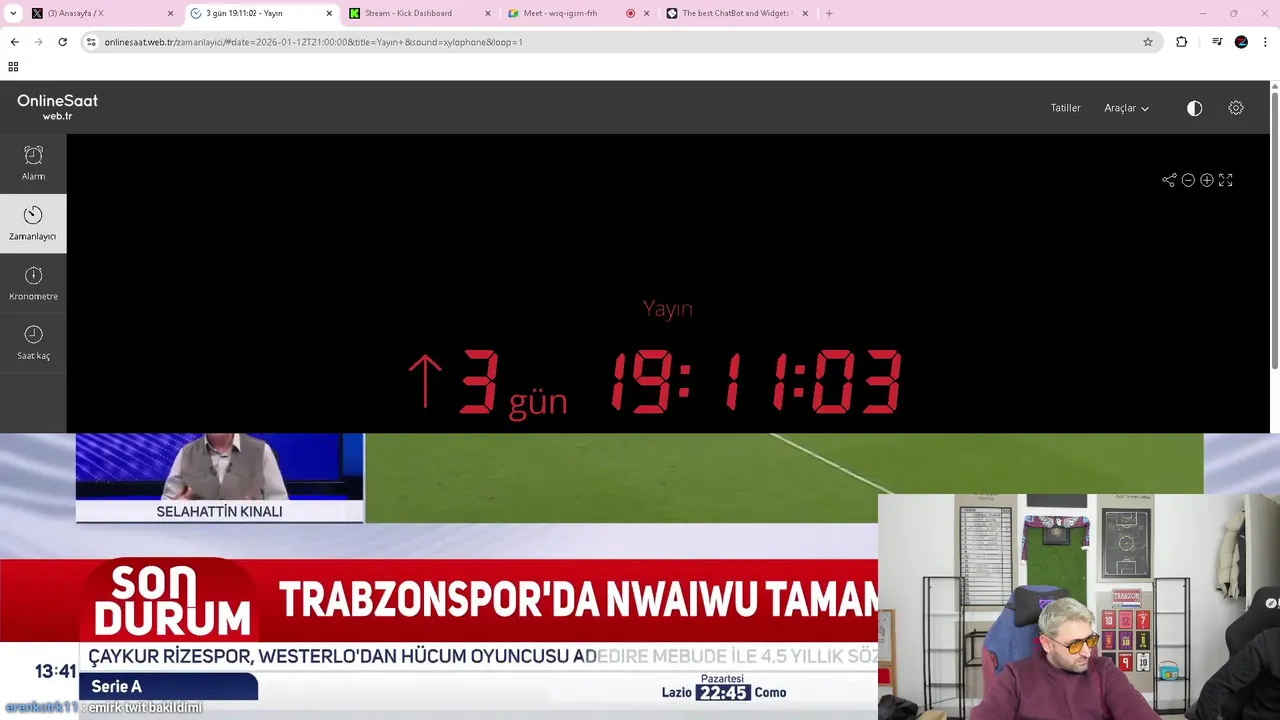Open the apps grid in bookmarks bar

tap(13, 67)
